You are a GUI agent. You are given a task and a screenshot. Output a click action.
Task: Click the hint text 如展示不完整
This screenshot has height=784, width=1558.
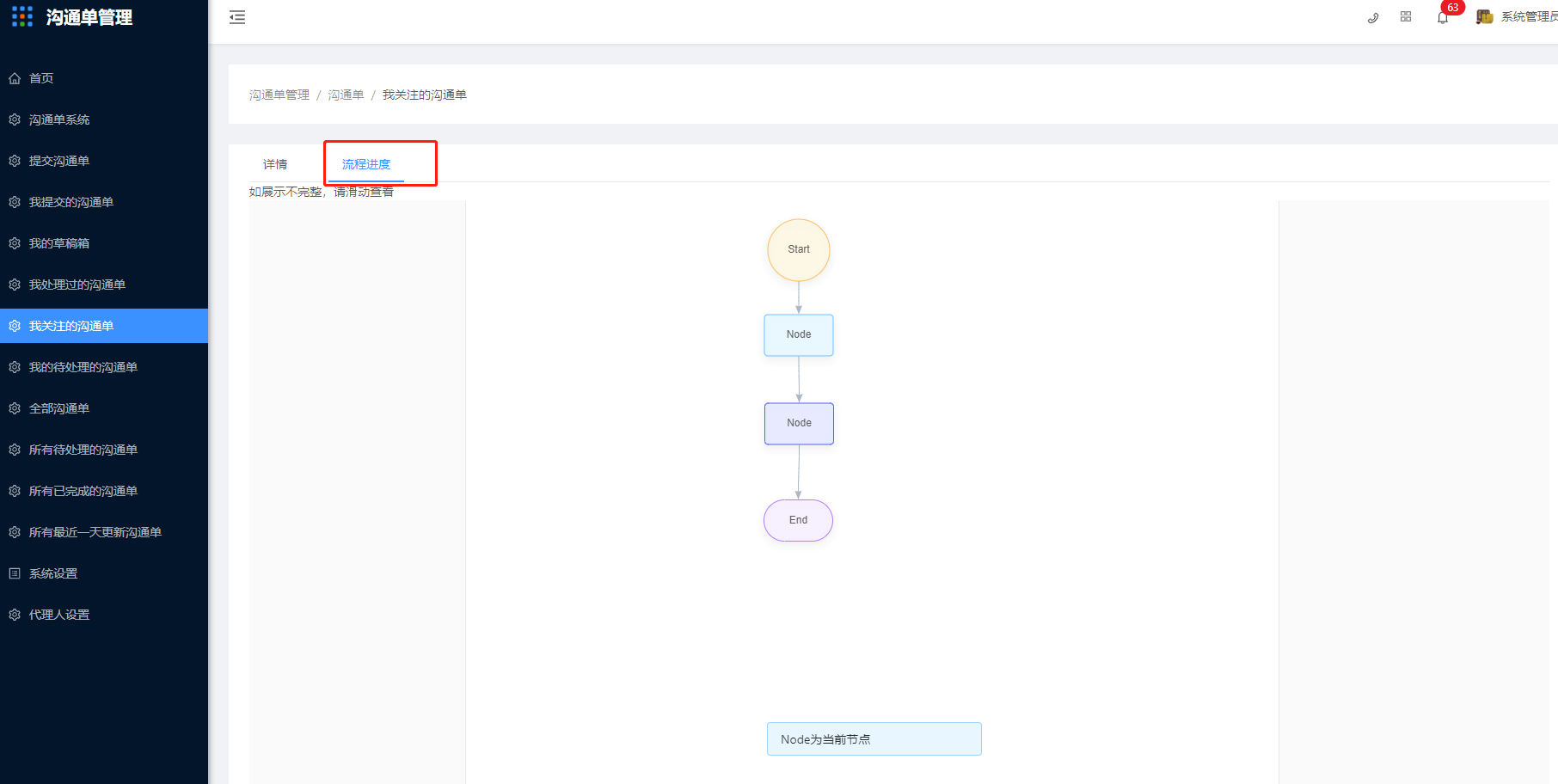pyautogui.click(x=322, y=192)
